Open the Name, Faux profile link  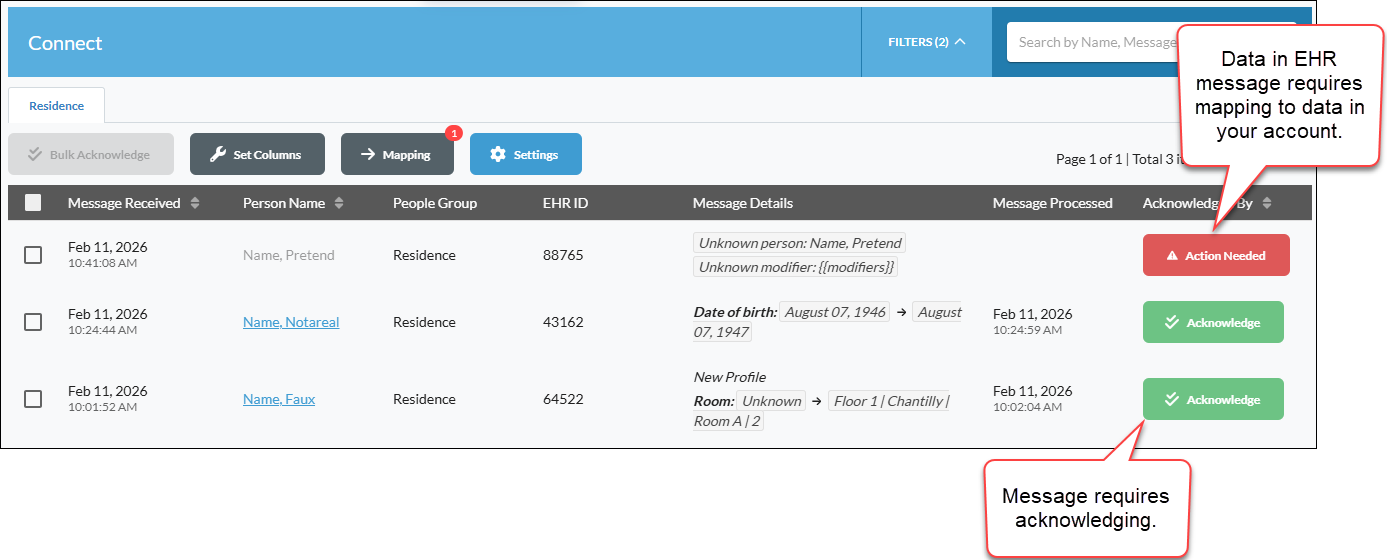(279, 399)
